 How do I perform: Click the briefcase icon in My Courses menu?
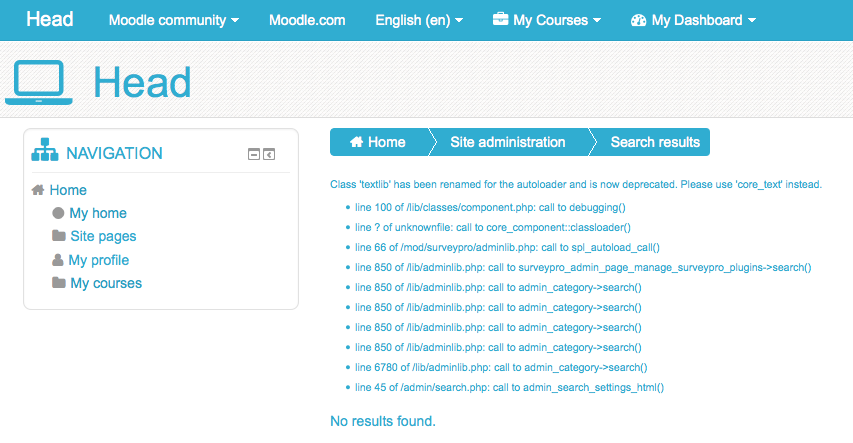[x=500, y=20]
